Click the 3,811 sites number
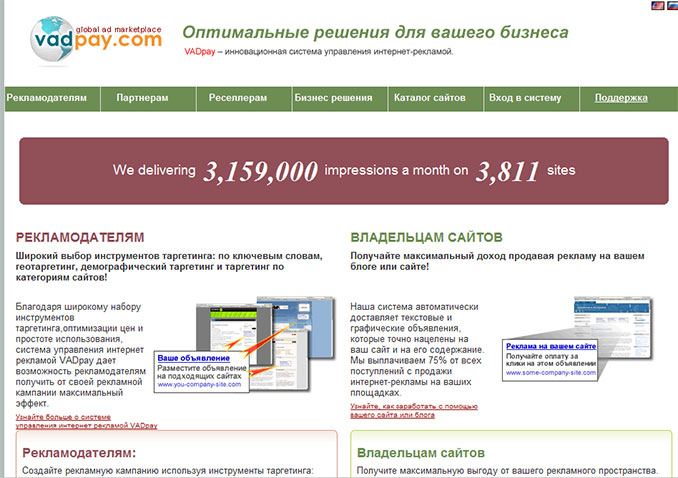This screenshot has width=678, height=478. 507,171
